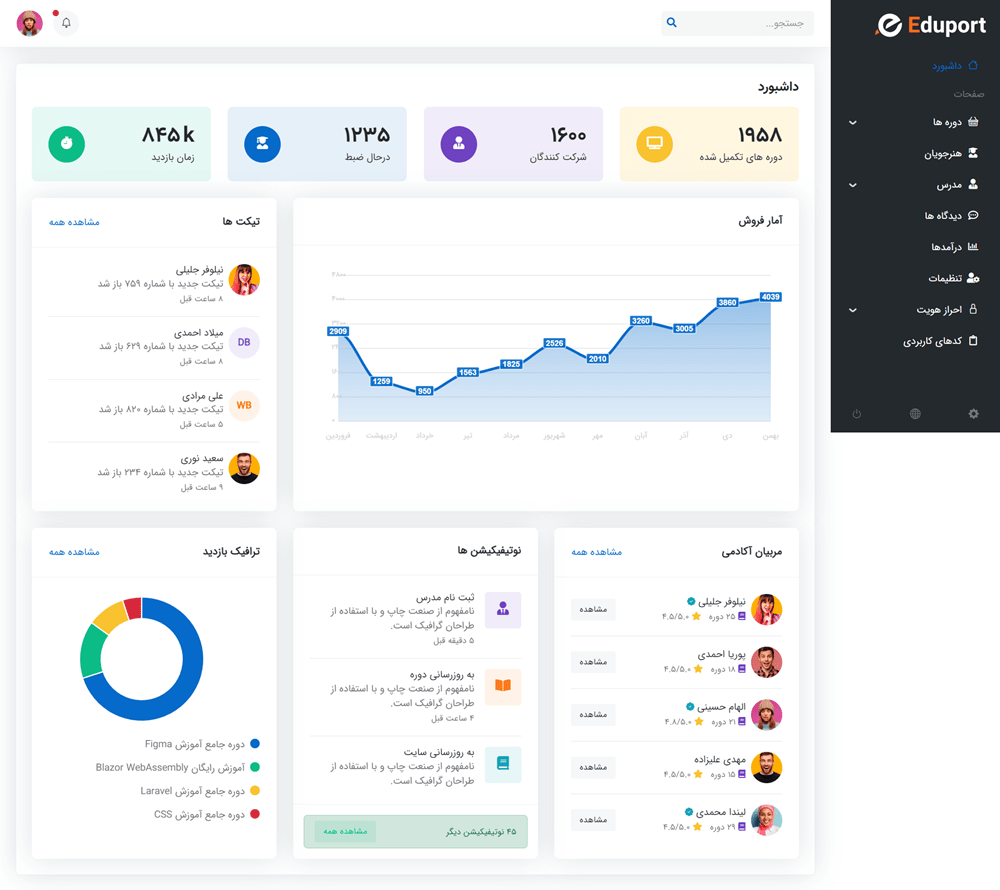Image resolution: width=1000 pixels, height=890 pixels.
Task: Click the magnifier icon in the search box
Action: tap(672, 23)
